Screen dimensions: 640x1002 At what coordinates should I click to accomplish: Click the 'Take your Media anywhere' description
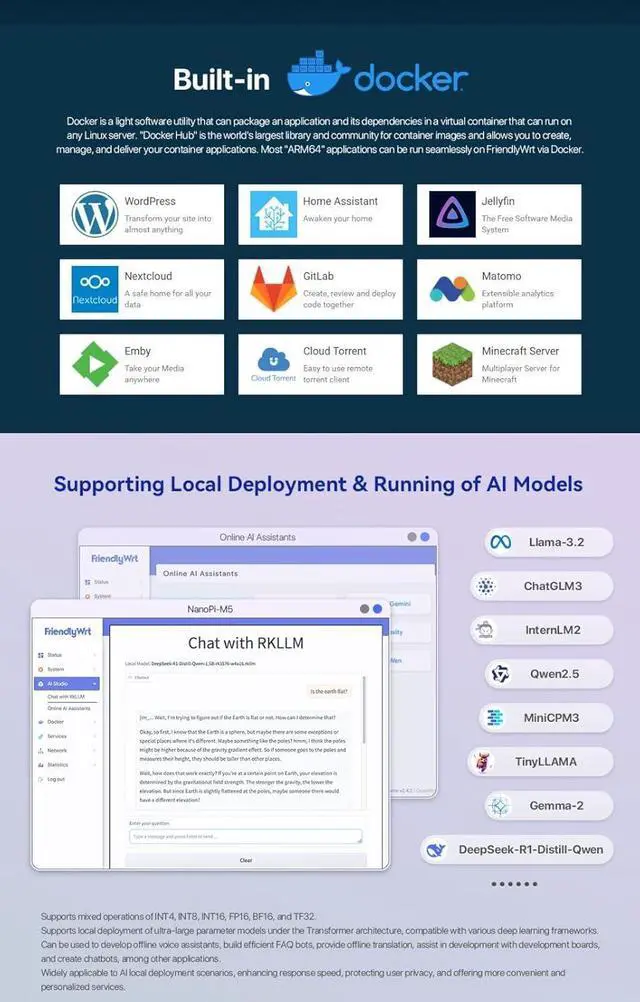pos(154,374)
